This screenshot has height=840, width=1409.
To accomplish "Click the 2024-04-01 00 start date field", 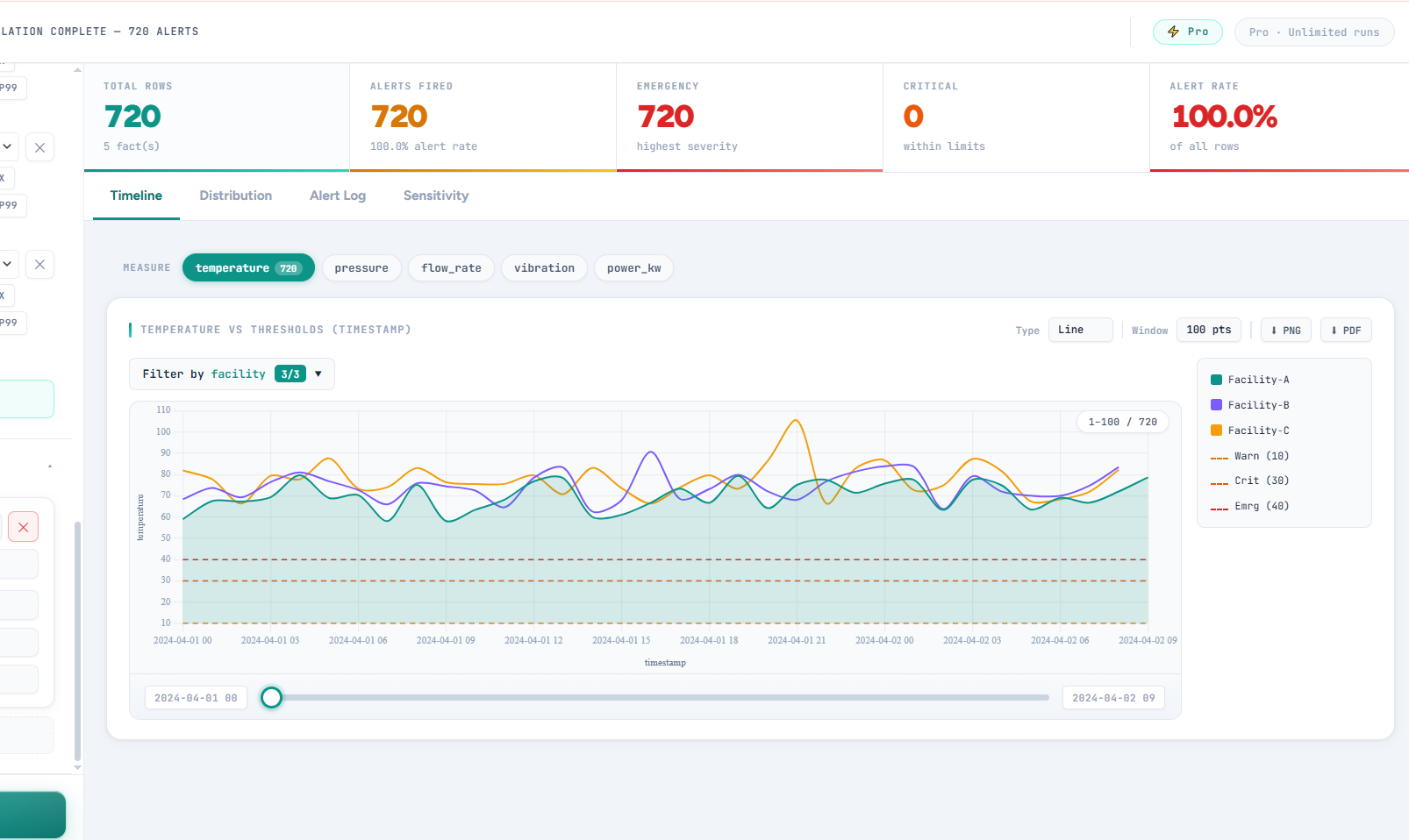I will click(195, 697).
